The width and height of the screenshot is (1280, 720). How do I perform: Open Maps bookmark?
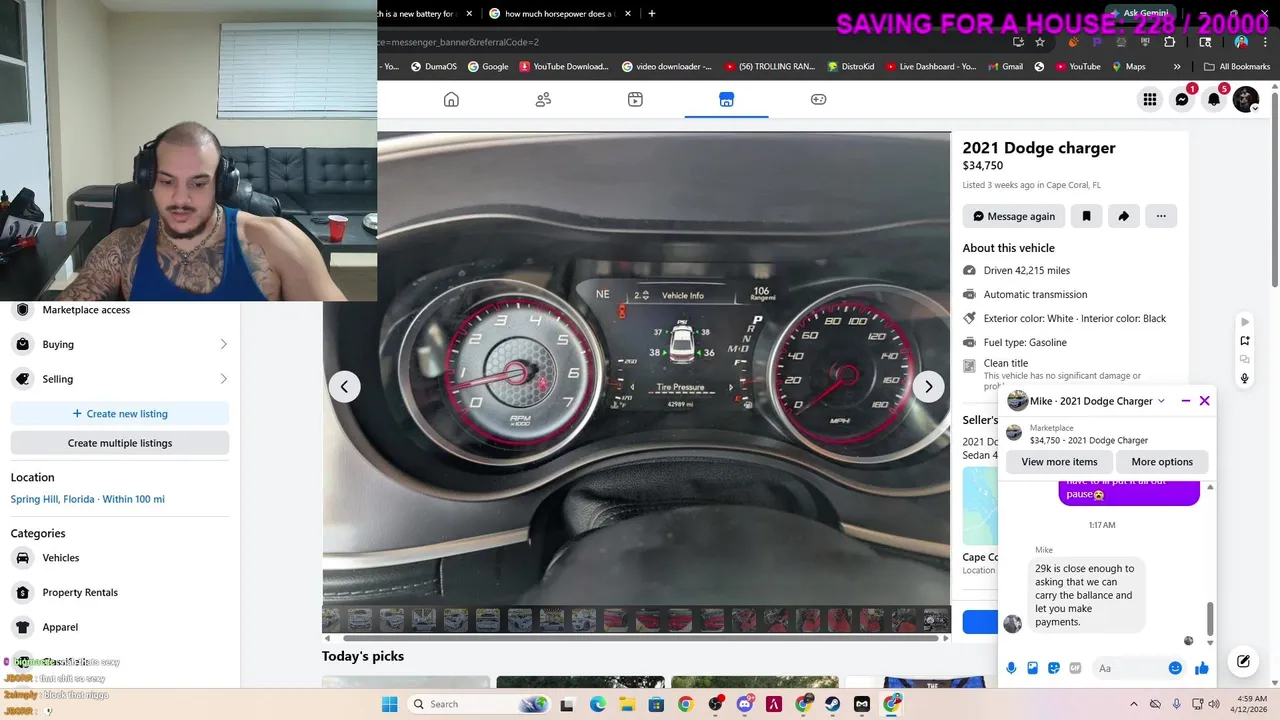pyautogui.click(x=1129, y=67)
